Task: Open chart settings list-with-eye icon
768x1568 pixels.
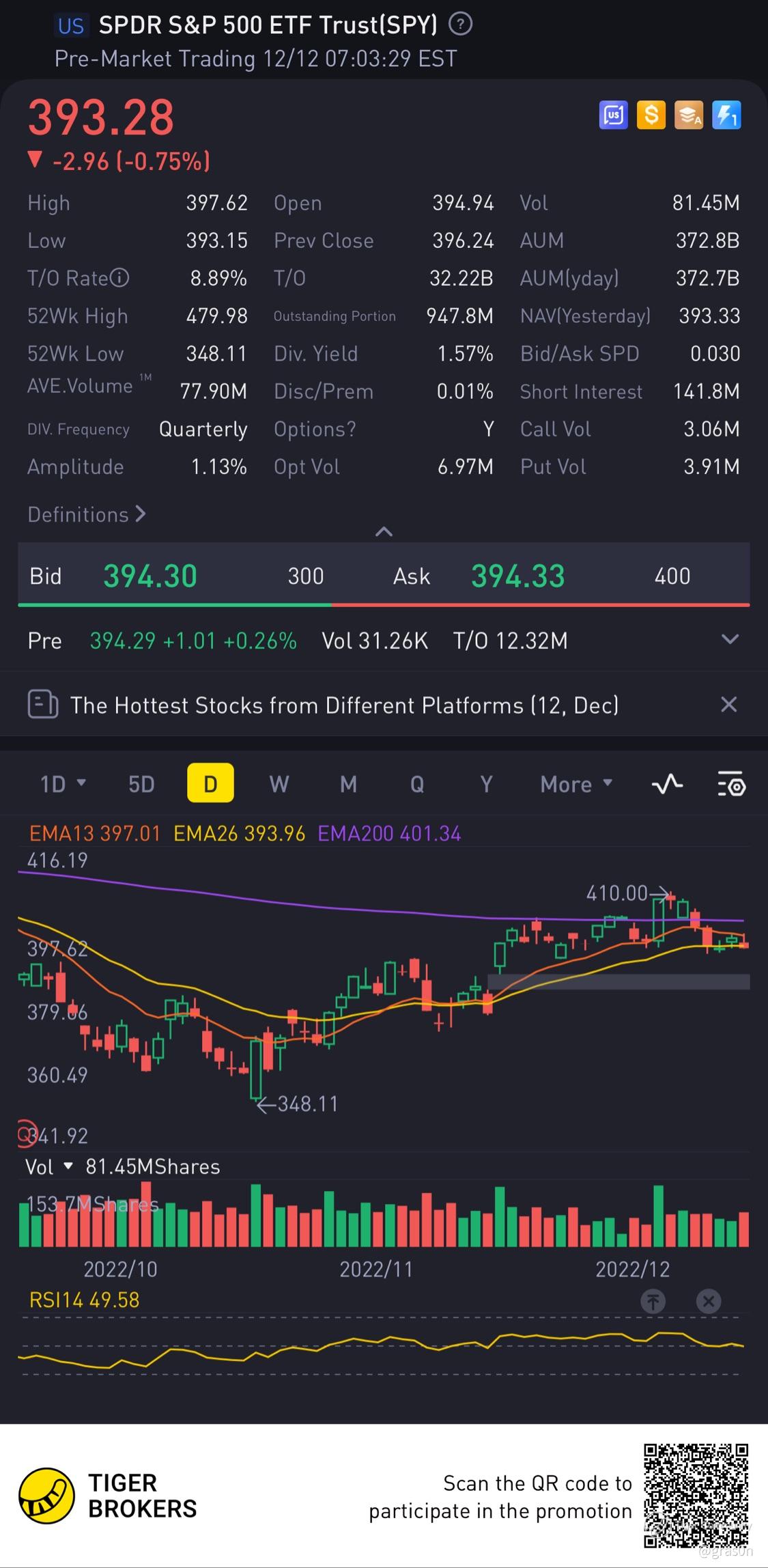Action: pyautogui.click(x=731, y=784)
